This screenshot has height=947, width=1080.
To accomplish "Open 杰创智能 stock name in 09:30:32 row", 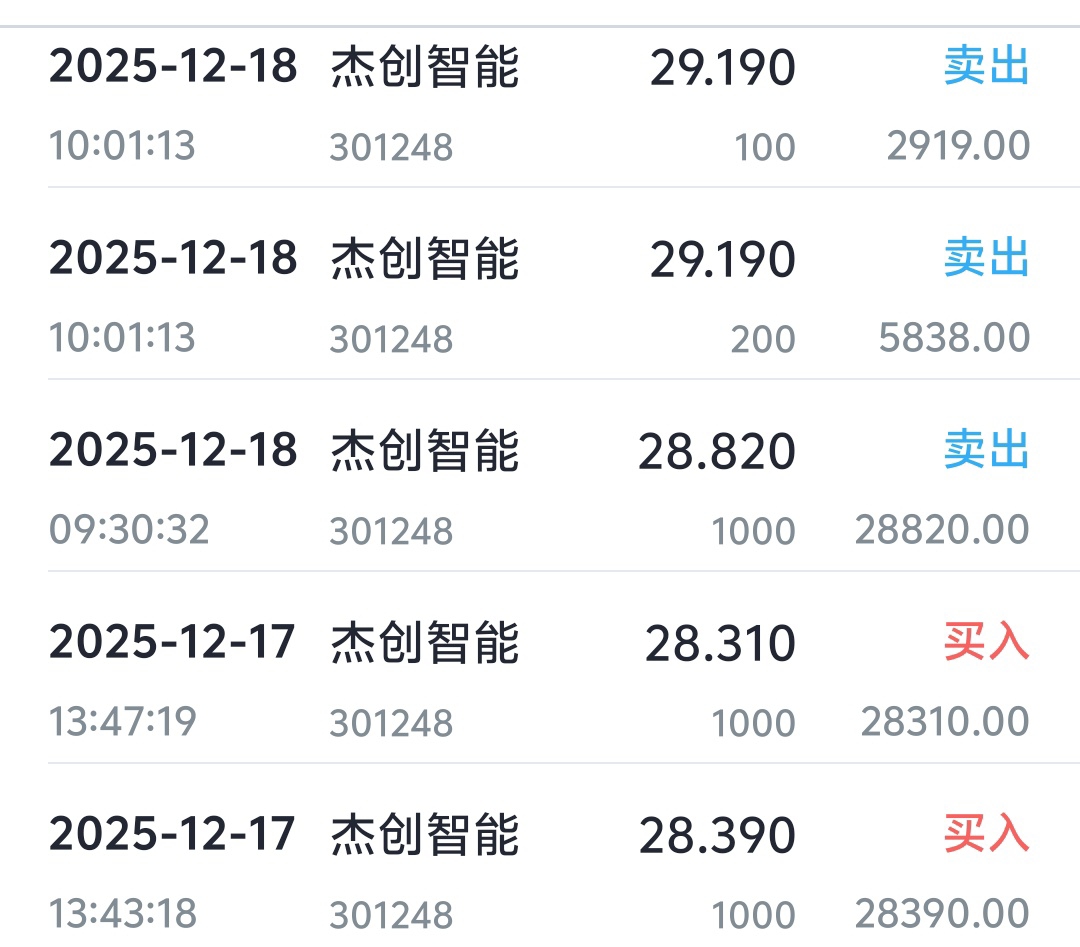I will pyautogui.click(x=425, y=451).
